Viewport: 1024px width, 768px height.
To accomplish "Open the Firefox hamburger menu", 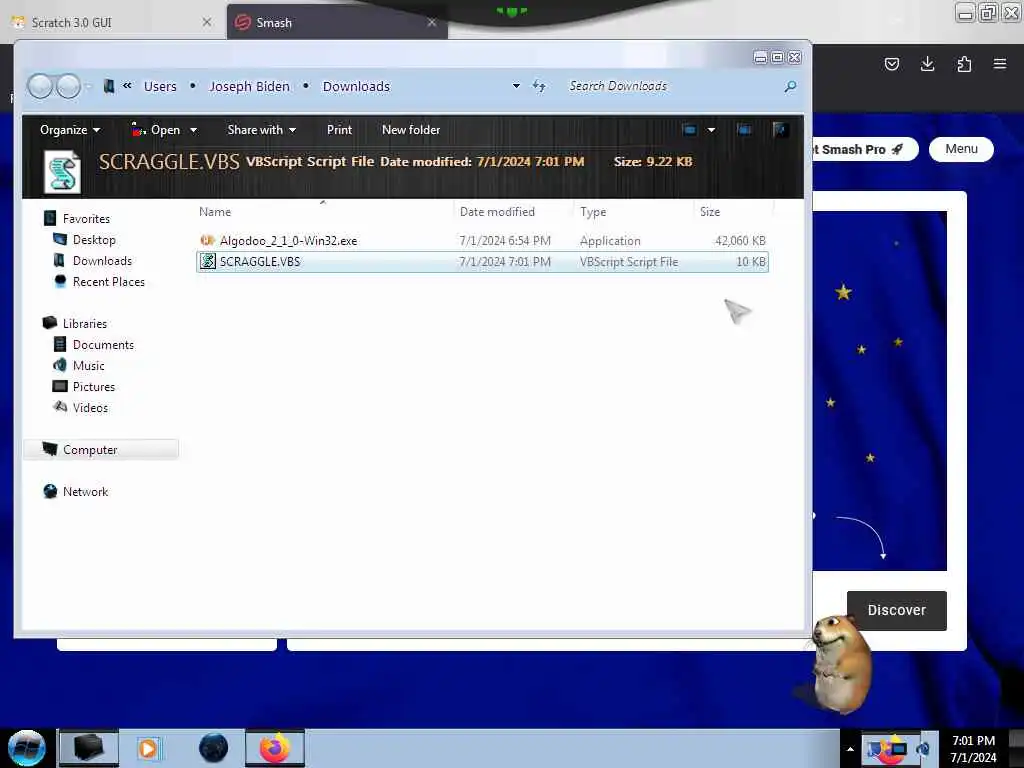I will pos(1000,64).
